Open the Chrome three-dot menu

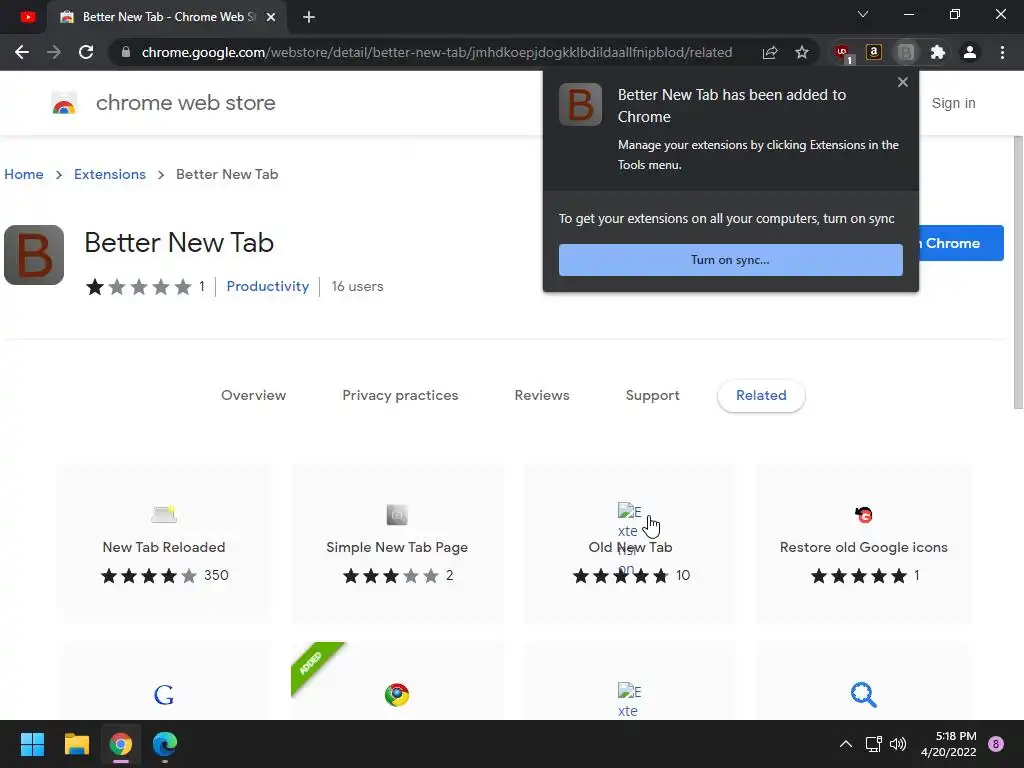[1002, 52]
